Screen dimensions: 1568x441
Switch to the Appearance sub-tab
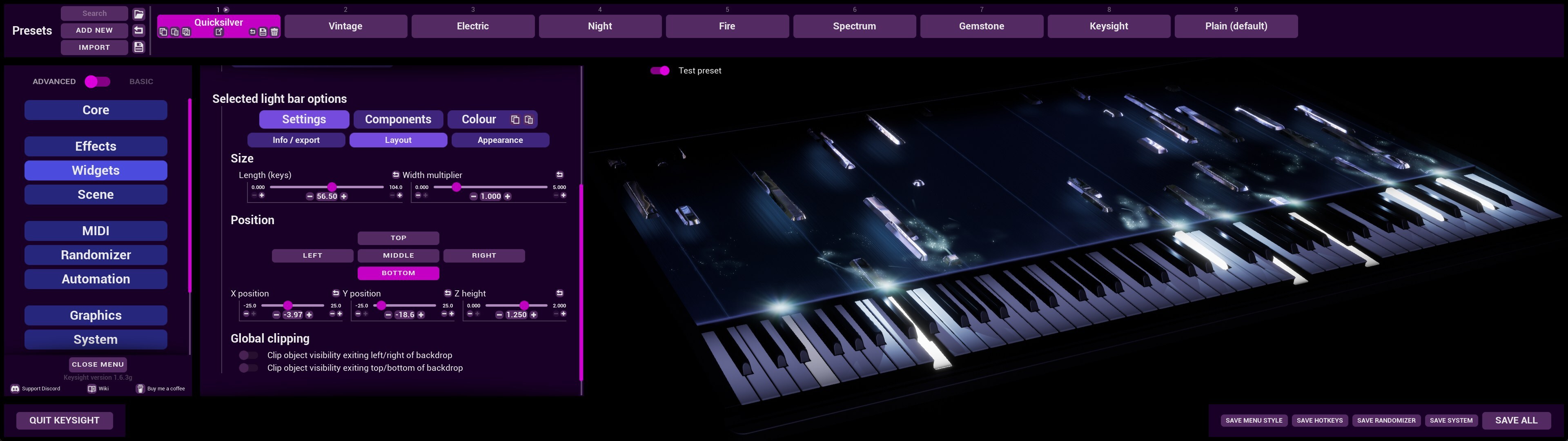[x=500, y=140]
